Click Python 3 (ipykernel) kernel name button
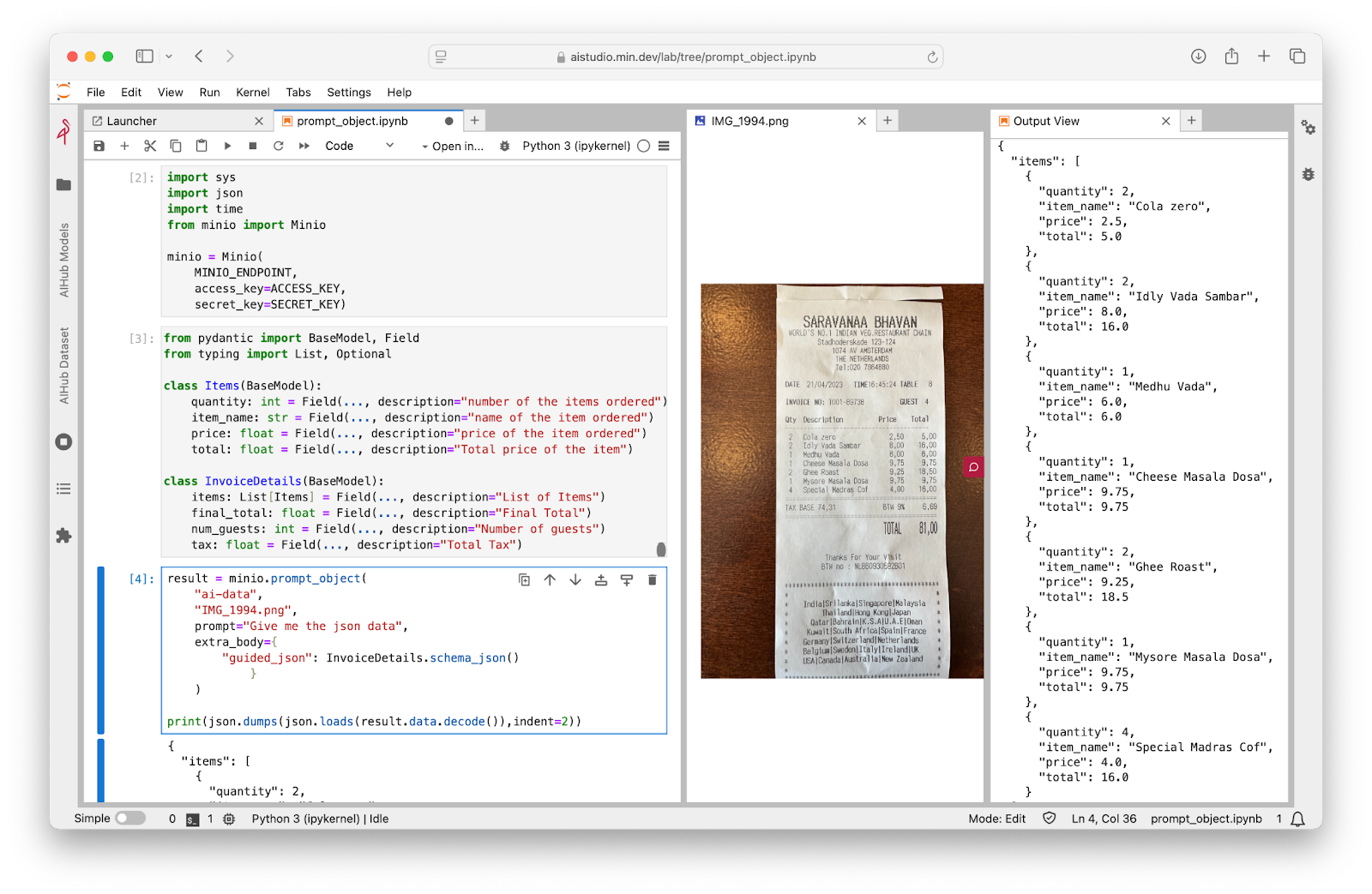The width and height of the screenshot is (1372, 894). (576, 146)
